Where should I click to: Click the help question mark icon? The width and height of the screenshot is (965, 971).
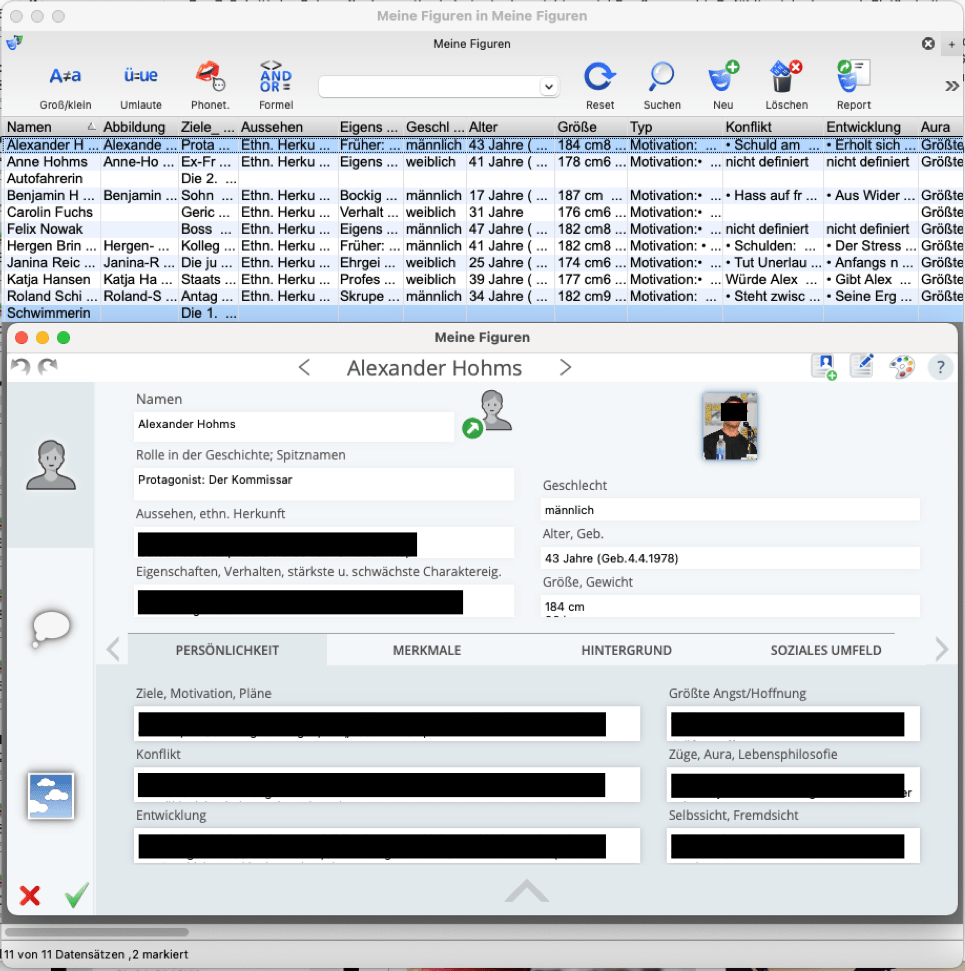pos(940,367)
